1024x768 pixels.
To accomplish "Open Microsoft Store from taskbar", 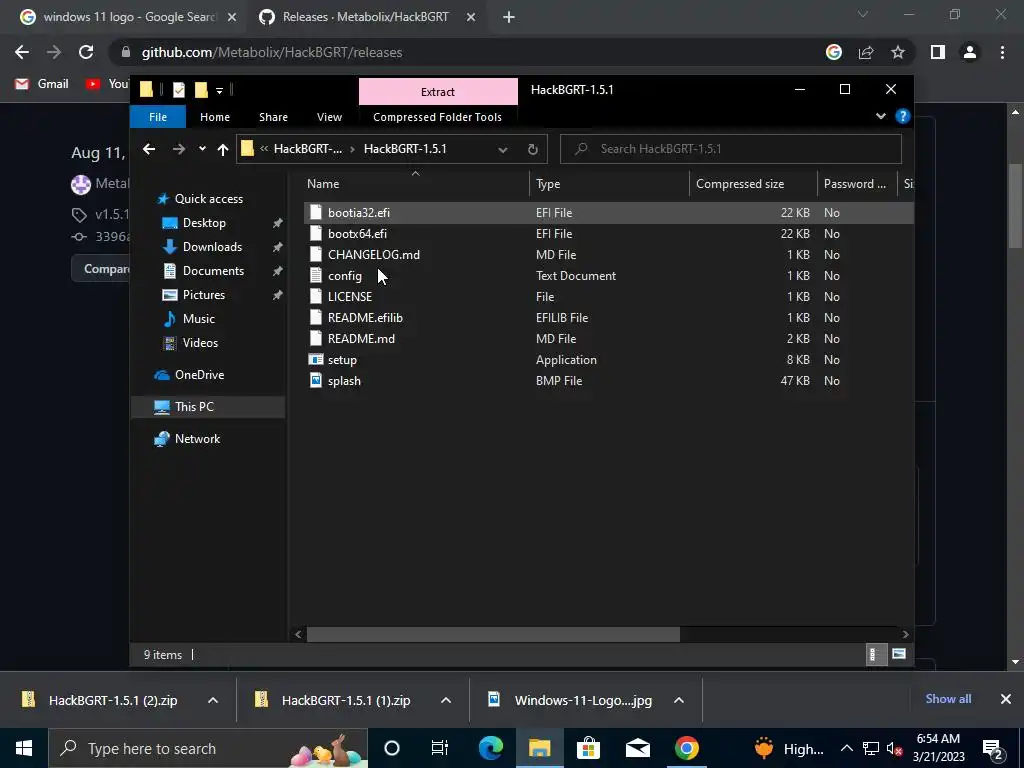I will coord(588,748).
